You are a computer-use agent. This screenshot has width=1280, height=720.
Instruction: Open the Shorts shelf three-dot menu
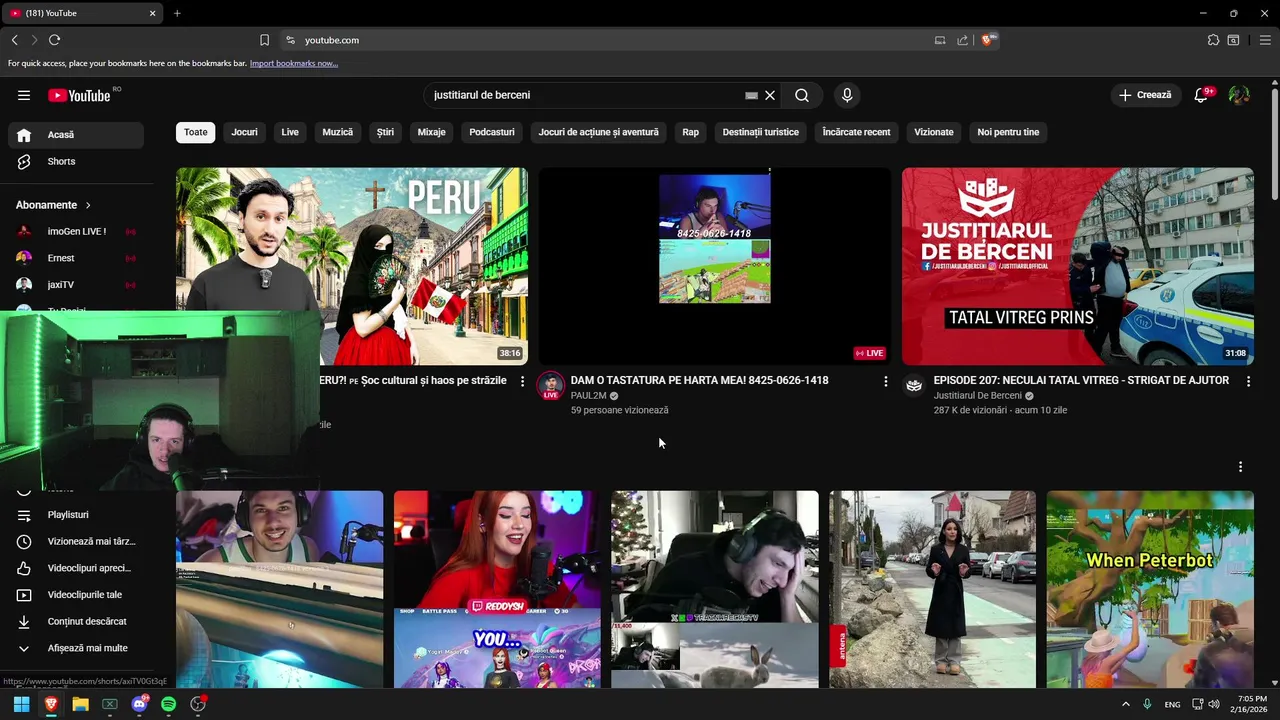1240,467
